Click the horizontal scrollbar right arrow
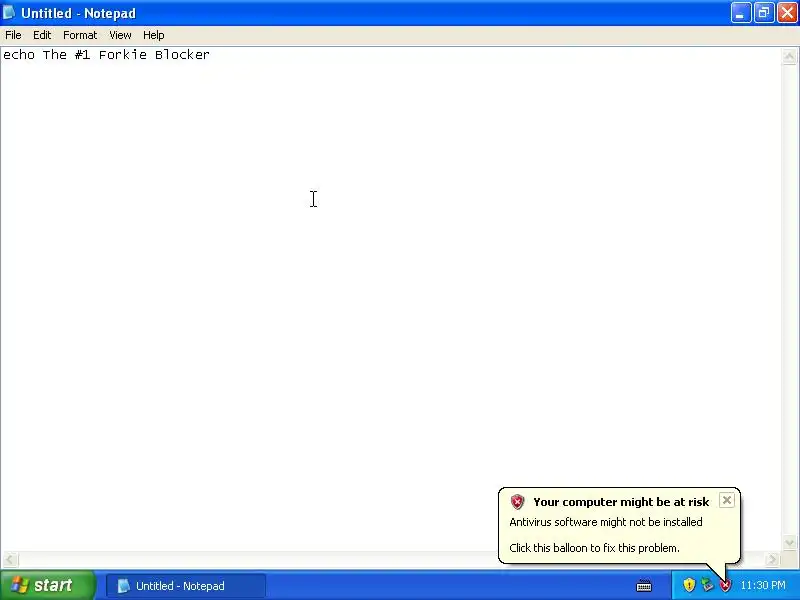 click(772, 560)
